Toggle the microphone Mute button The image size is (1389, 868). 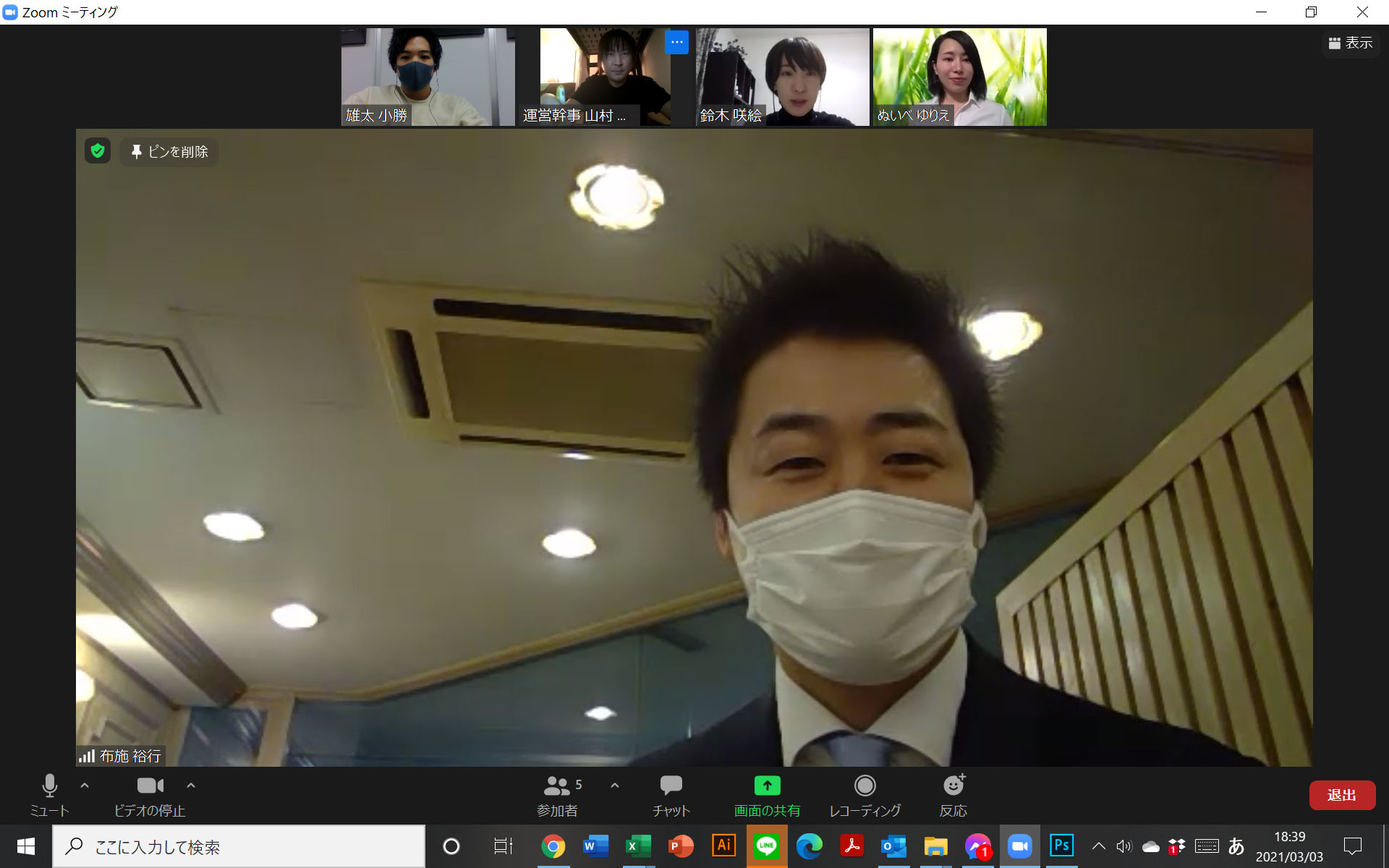pyautogui.click(x=49, y=786)
